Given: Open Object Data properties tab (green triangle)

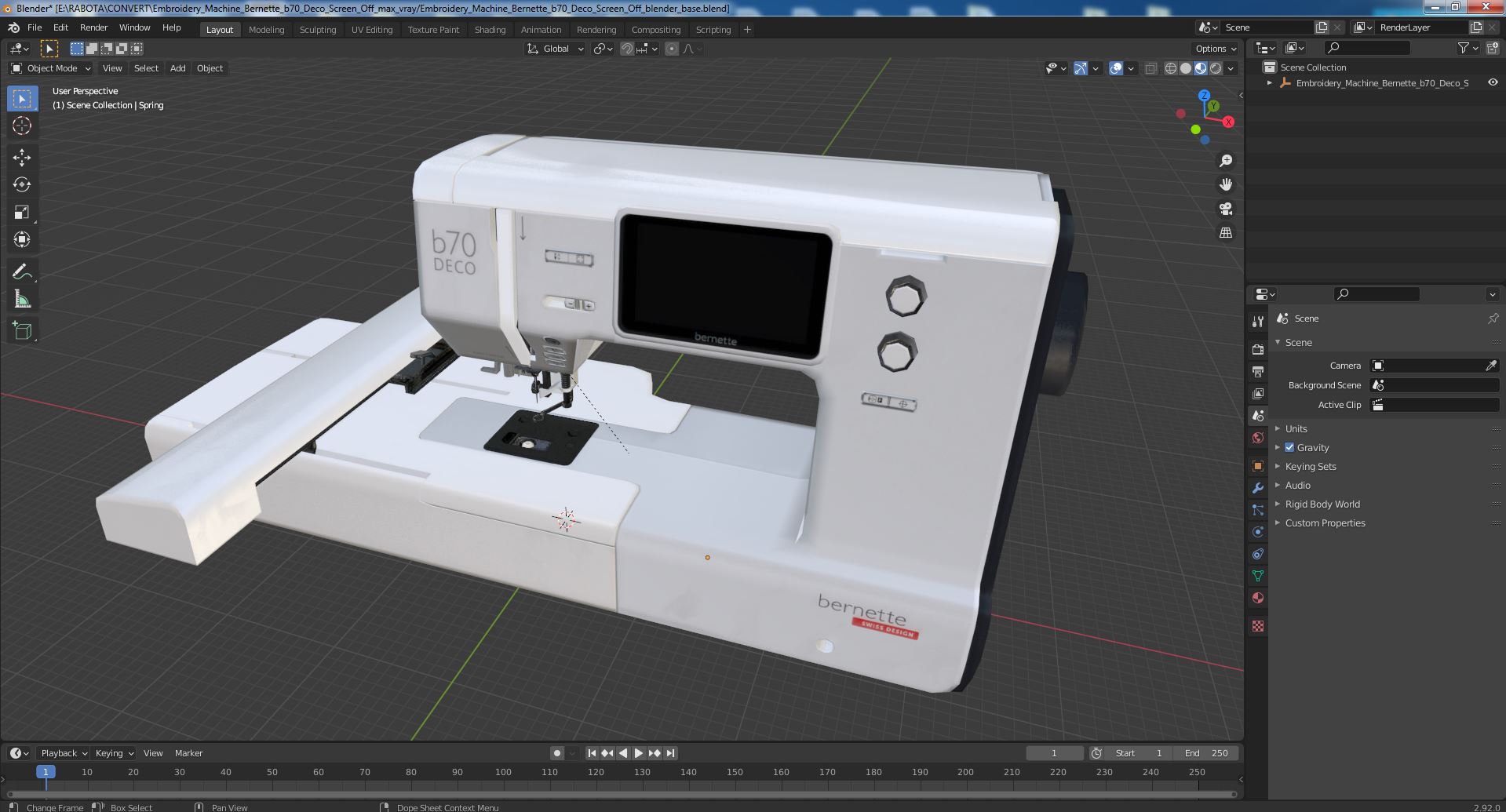Looking at the screenshot, I should point(1258,576).
